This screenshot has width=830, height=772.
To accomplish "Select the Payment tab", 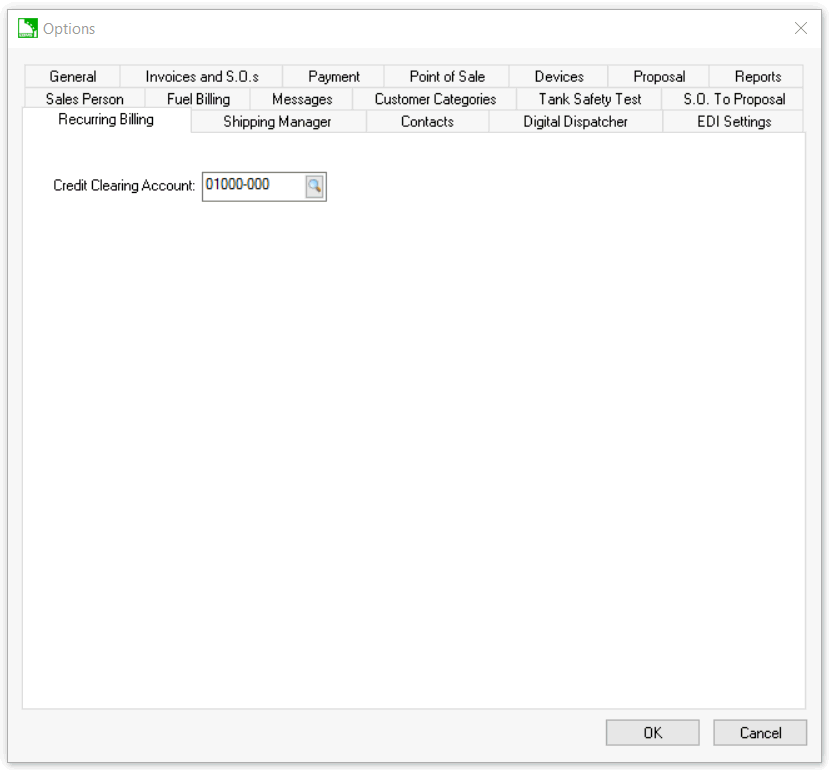I will [334, 77].
